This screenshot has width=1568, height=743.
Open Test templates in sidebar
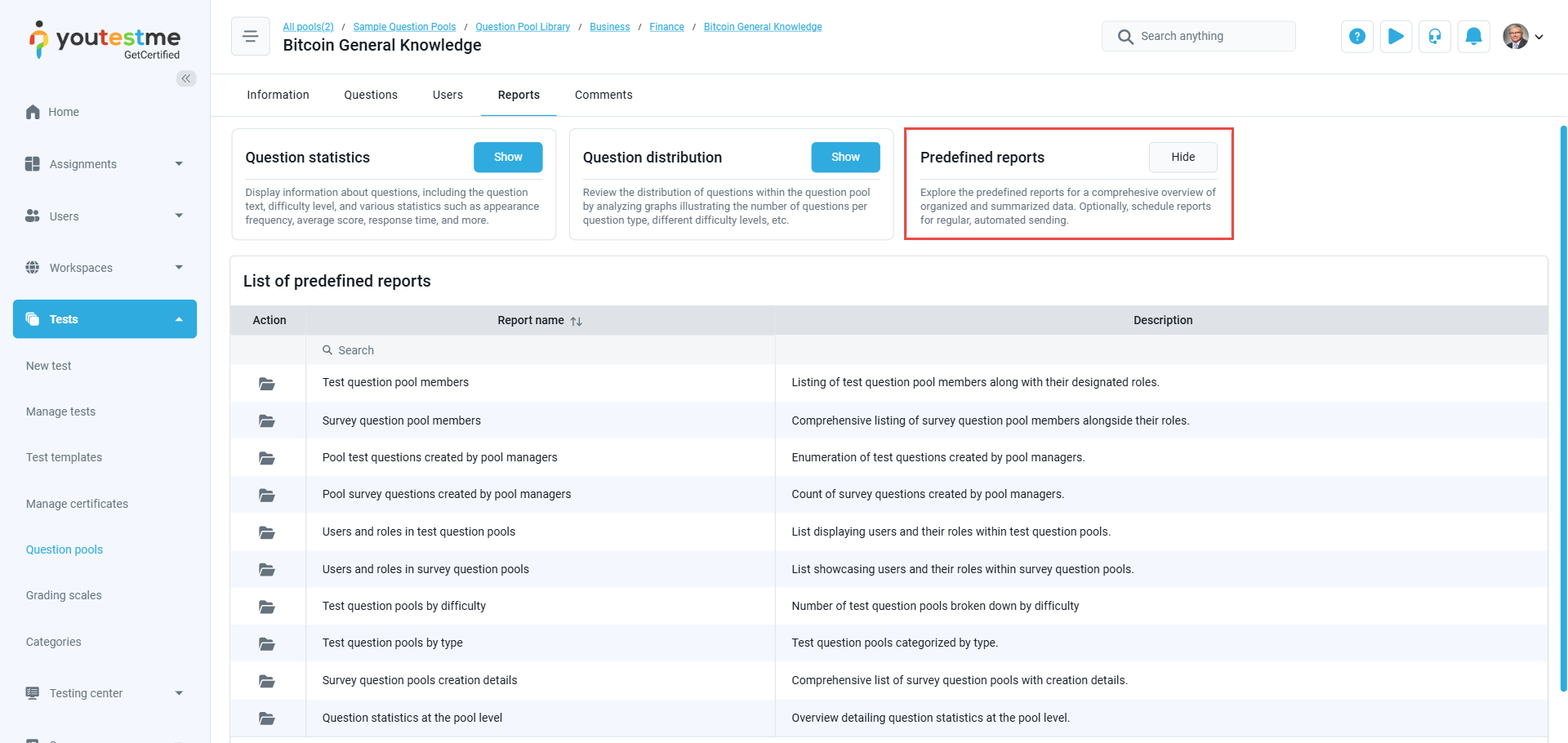click(x=64, y=457)
